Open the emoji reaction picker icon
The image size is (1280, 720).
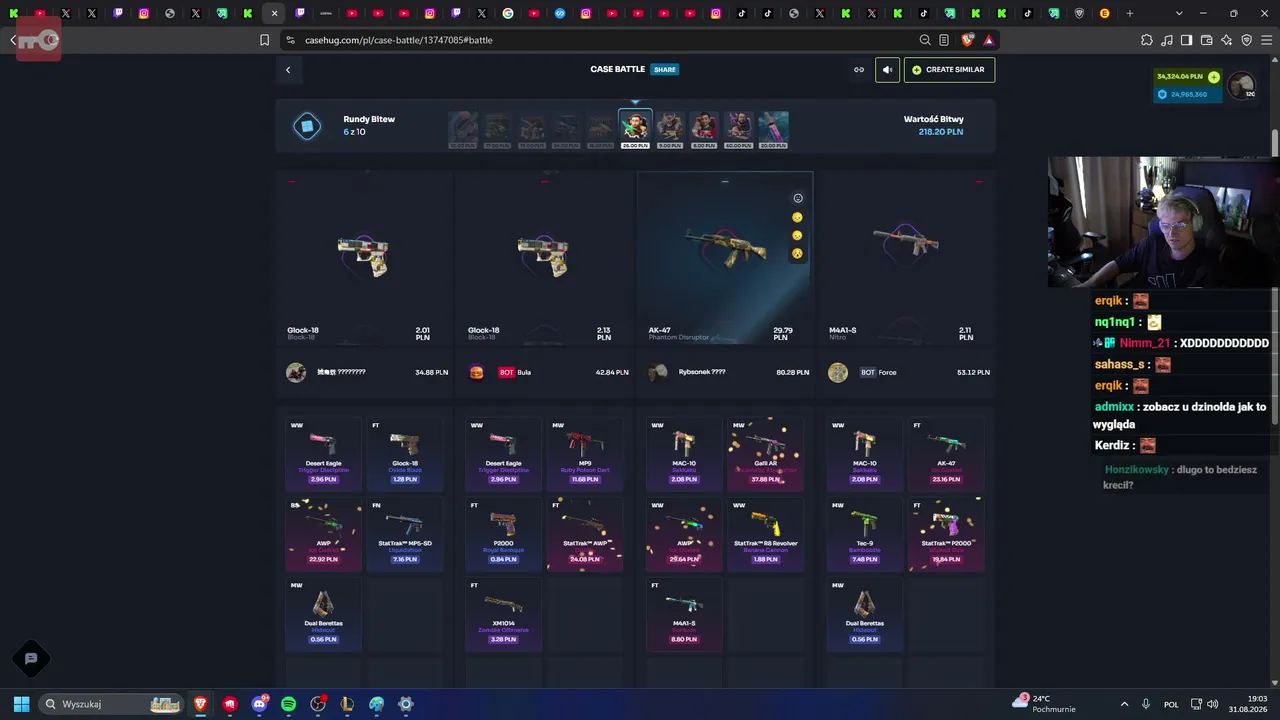click(x=797, y=198)
